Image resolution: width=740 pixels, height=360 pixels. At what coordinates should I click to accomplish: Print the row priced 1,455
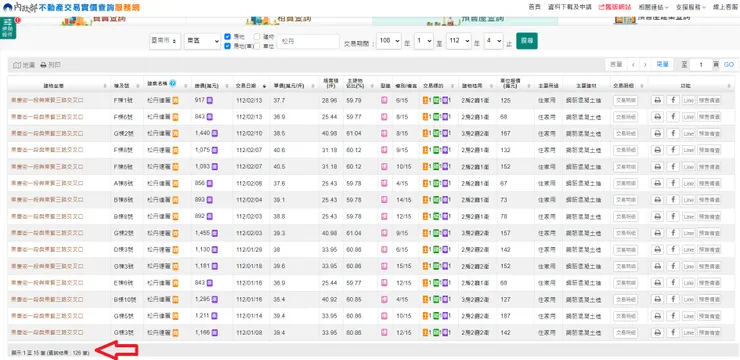pos(657,233)
